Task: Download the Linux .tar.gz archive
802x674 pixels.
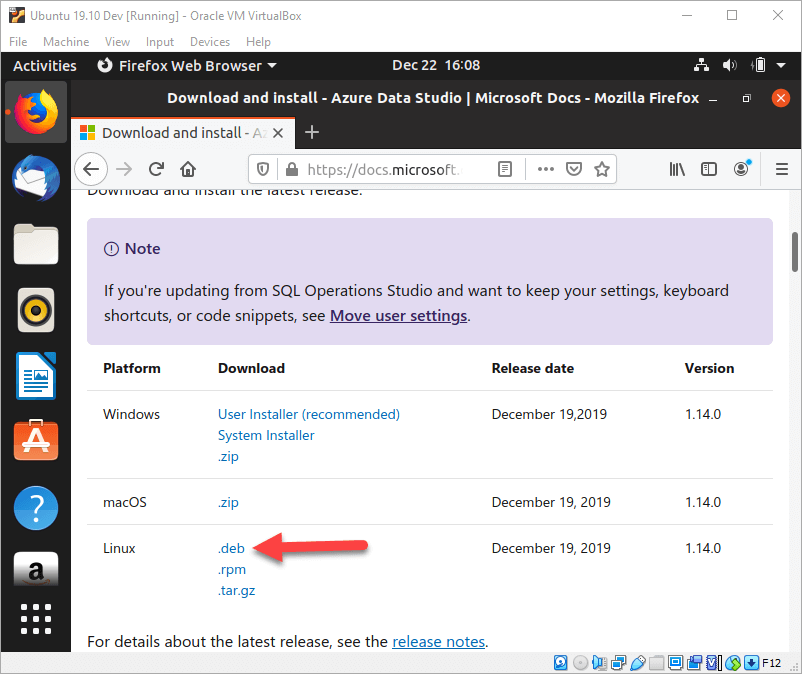Action: click(x=236, y=591)
